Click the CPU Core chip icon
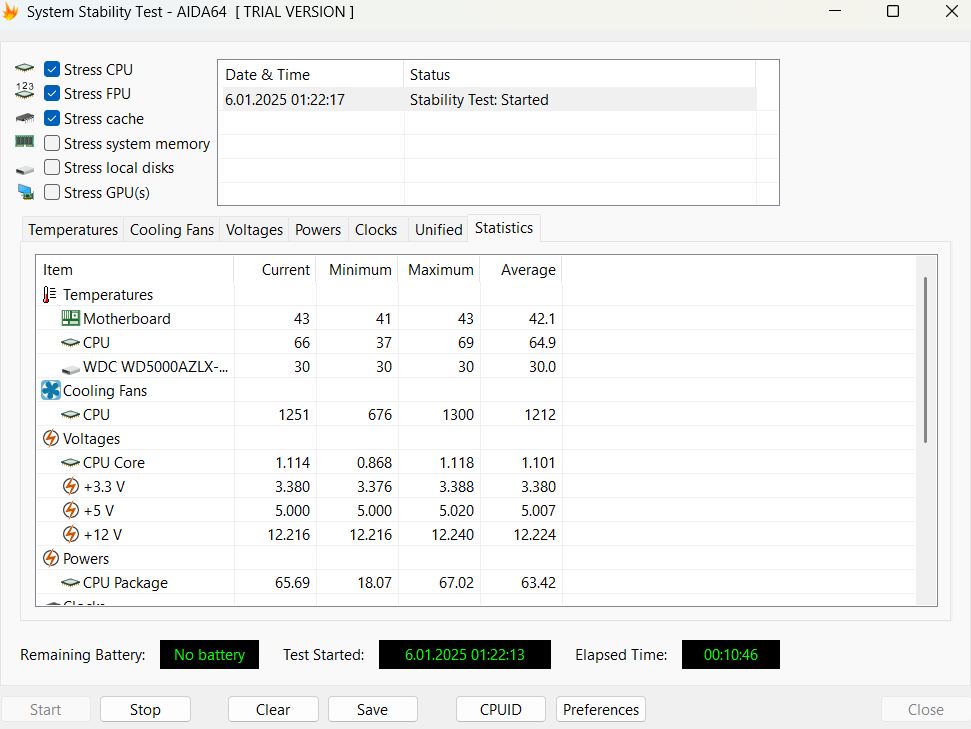The image size is (971, 729). tap(70, 463)
